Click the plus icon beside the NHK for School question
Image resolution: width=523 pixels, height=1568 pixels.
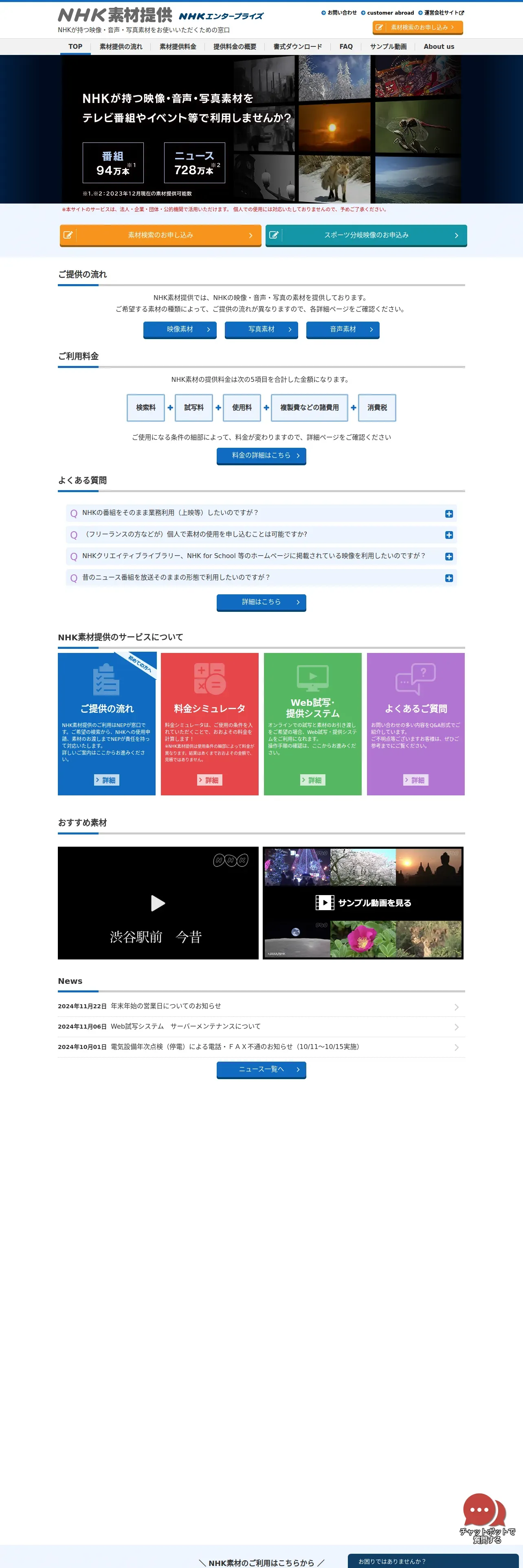449,556
